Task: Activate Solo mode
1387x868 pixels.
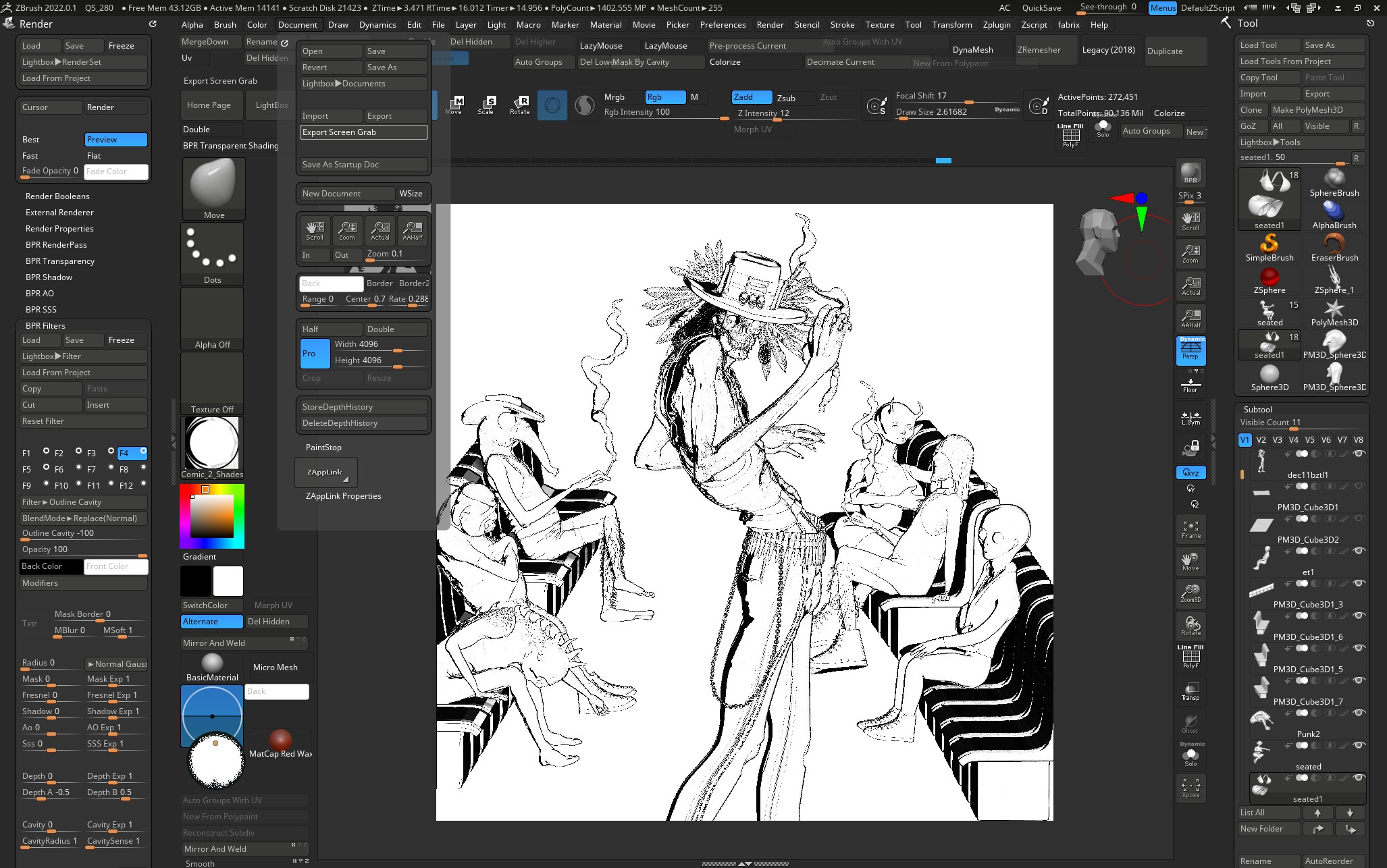Action: [1190, 757]
